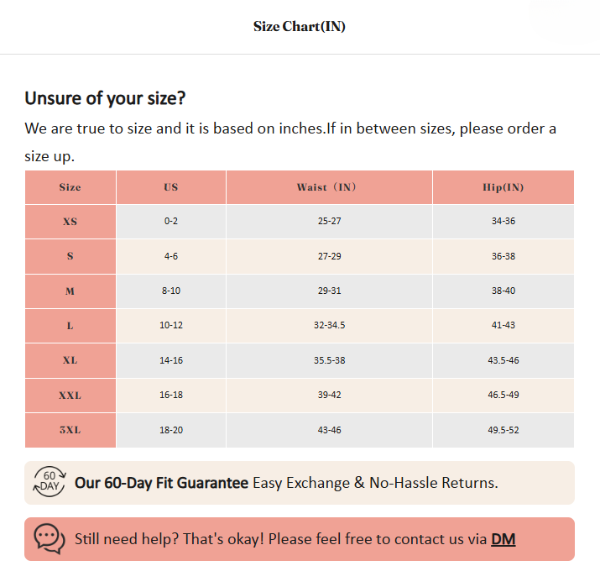Select the 3XL size row label
The image size is (600, 587).
[70, 430]
